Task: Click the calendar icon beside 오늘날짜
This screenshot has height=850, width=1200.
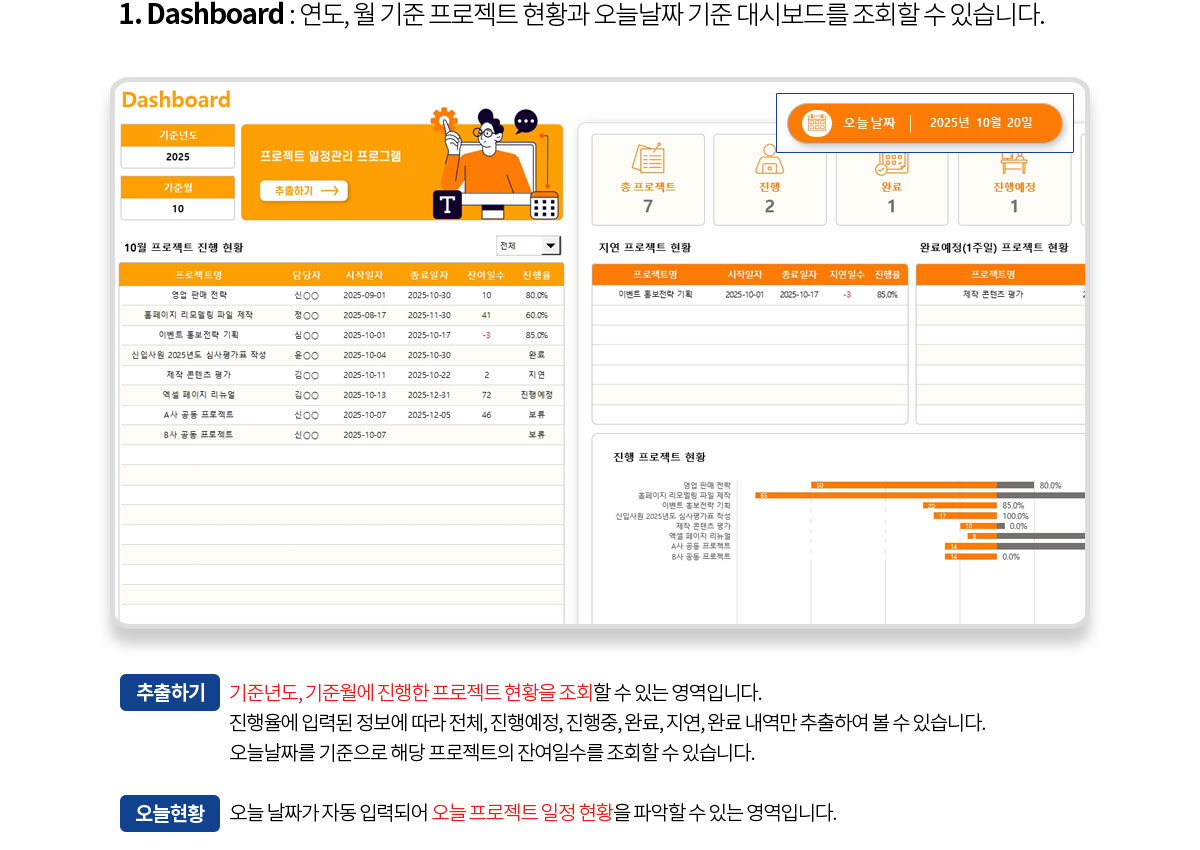Action: [x=818, y=123]
